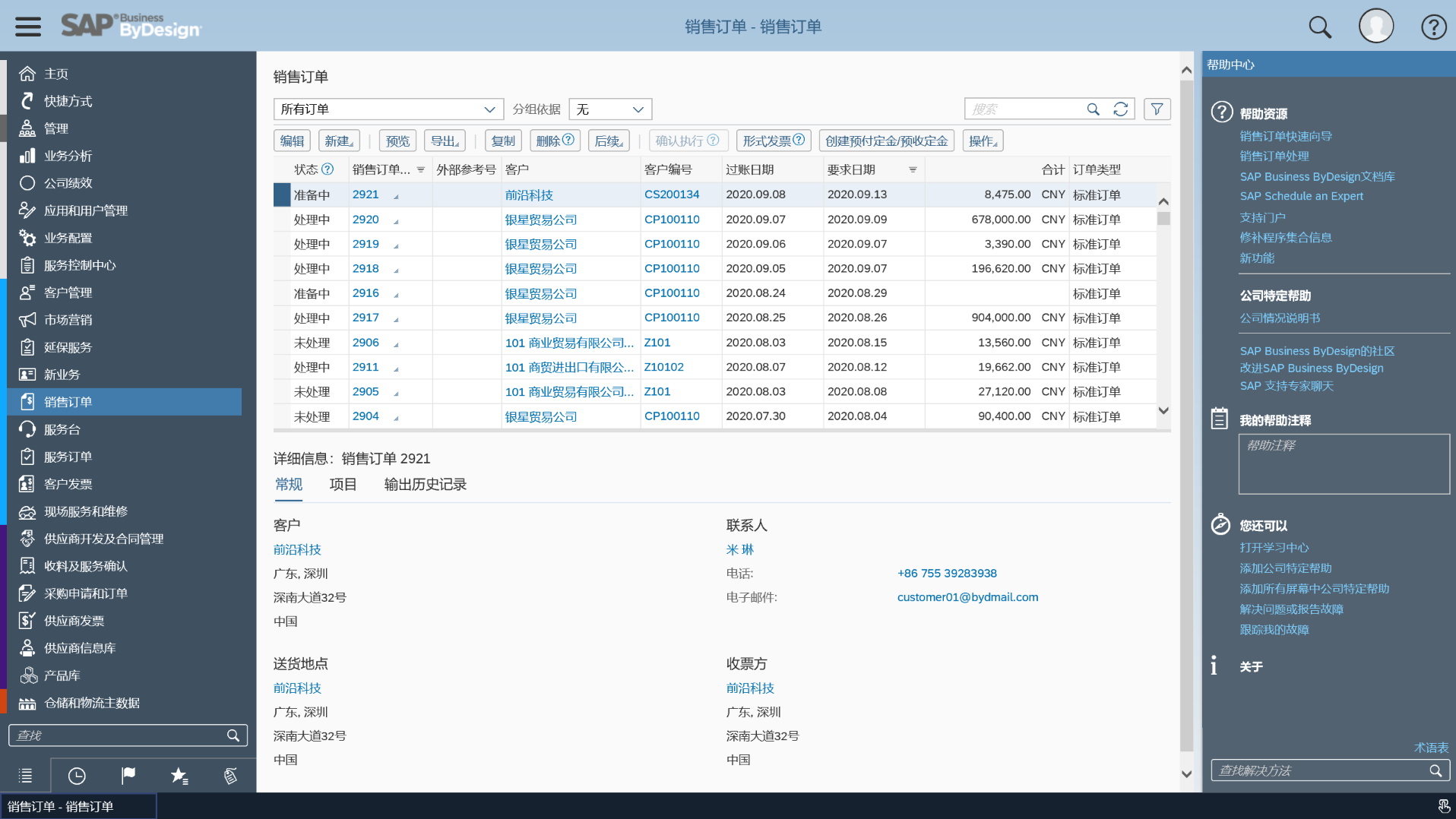Click inside the 帮助注释 notes field

pyautogui.click(x=1344, y=463)
